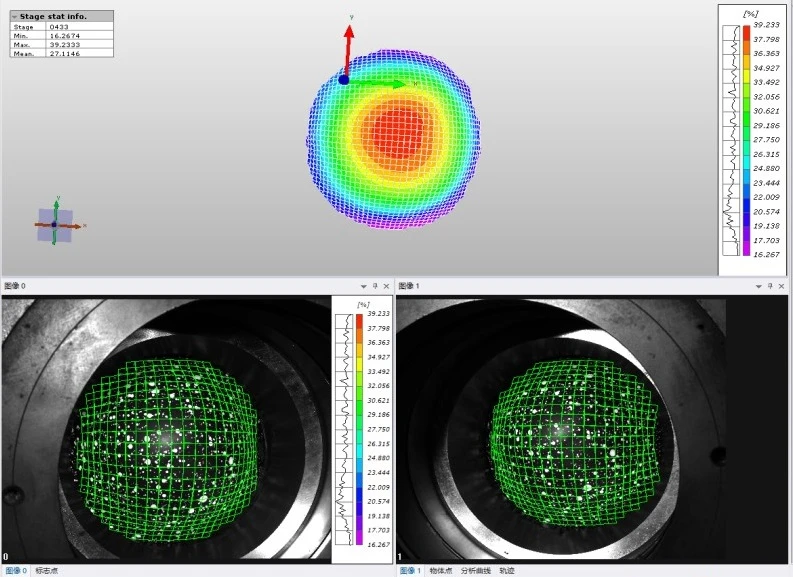Switch to the 图像 1 bottom tab
This screenshot has width=793, height=577.
click(410, 570)
